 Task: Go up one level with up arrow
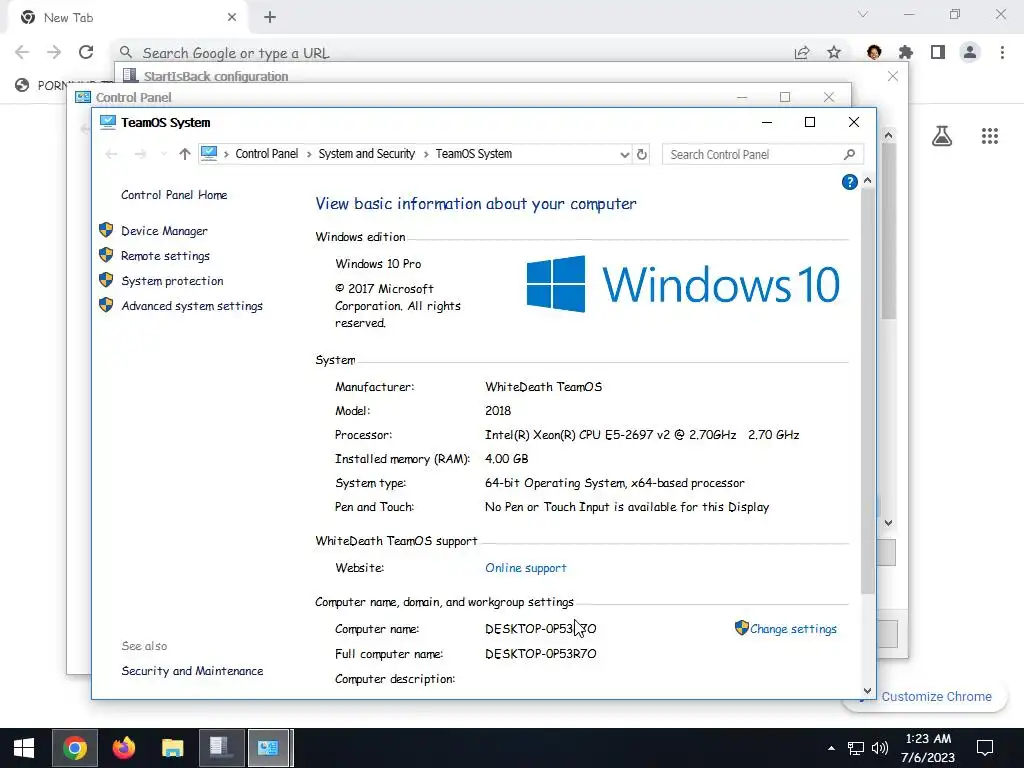(185, 154)
